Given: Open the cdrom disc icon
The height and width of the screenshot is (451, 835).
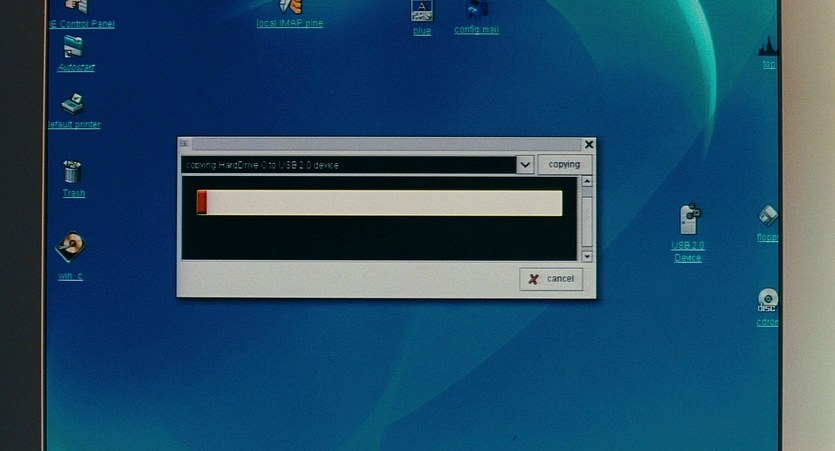Looking at the screenshot, I should tap(767, 300).
